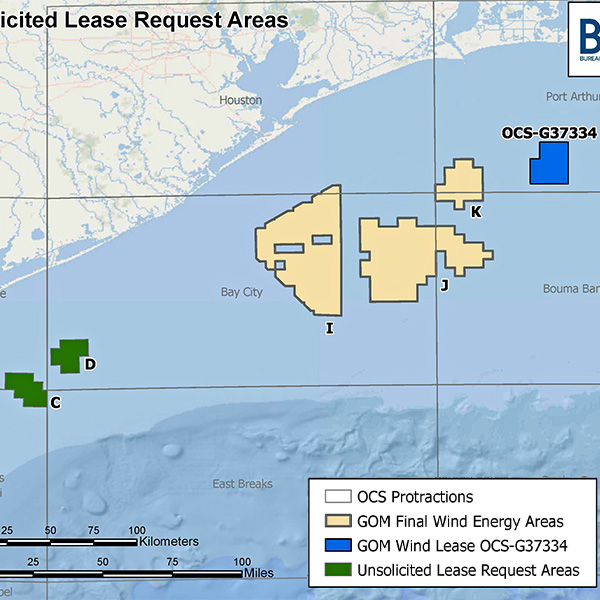The height and width of the screenshot is (600, 600).
Task: Click the OCS-G37334 text label
Action: [x=547, y=131]
